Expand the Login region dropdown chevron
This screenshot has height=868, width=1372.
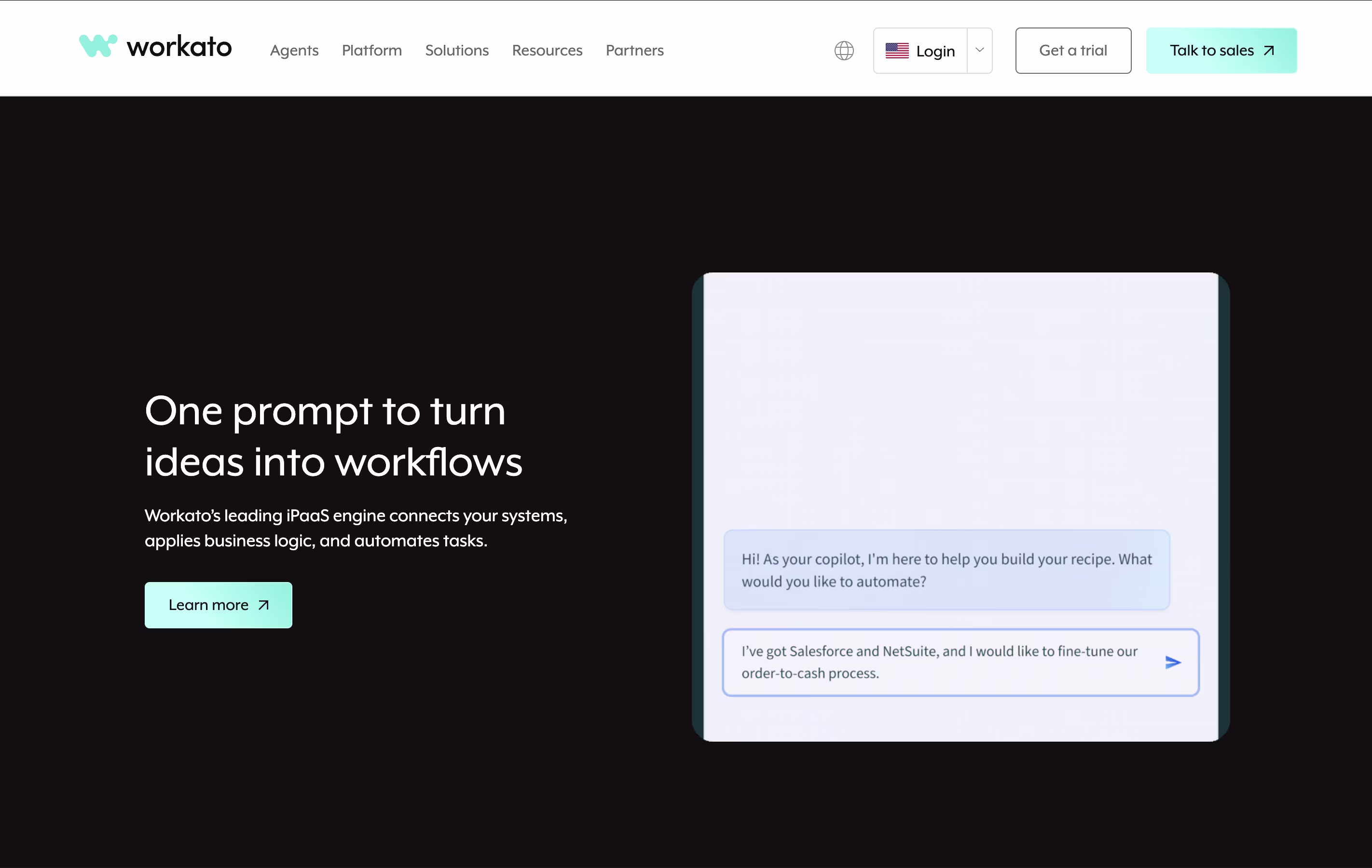(979, 50)
